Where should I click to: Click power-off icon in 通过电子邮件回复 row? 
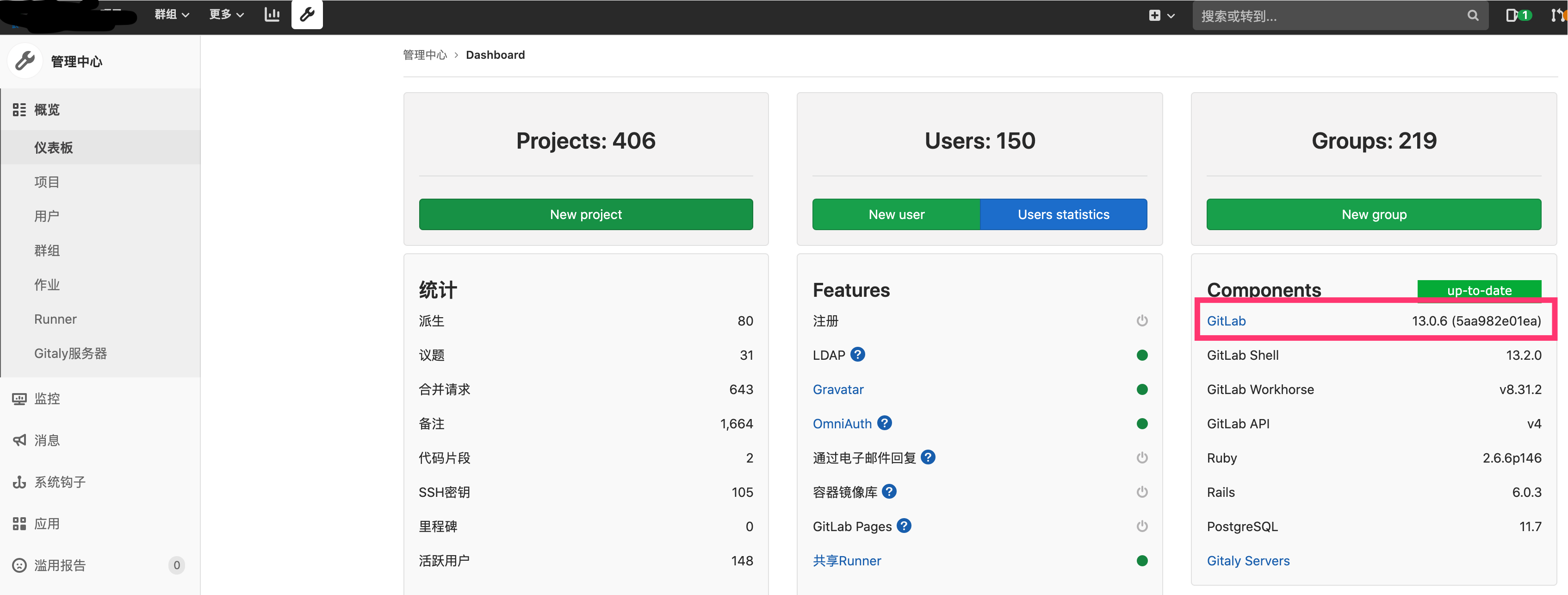1142,458
